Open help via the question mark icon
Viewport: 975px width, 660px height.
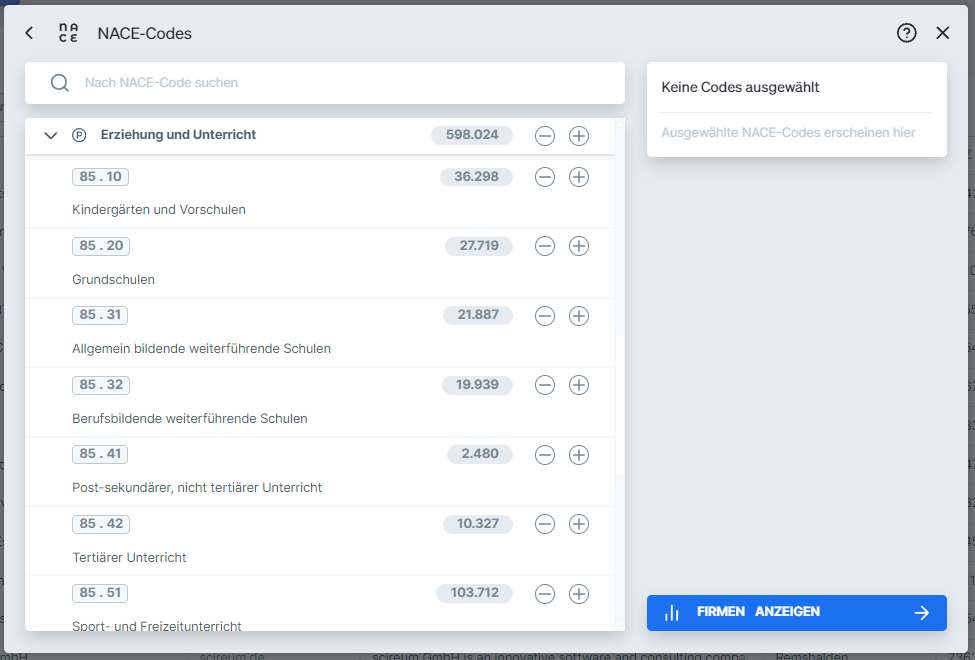[906, 32]
